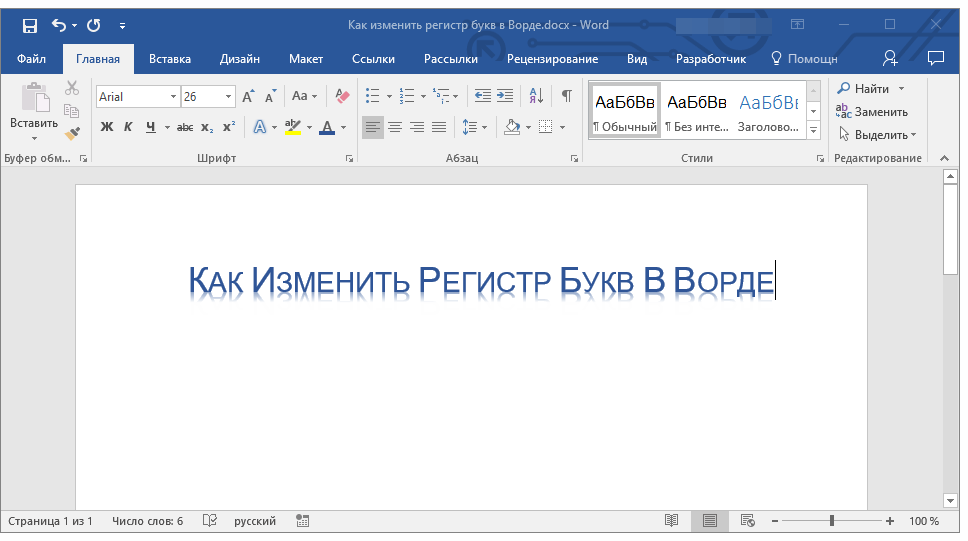Toggle italic (К) formatting
The width and height of the screenshot is (968, 541).
point(128,127)
